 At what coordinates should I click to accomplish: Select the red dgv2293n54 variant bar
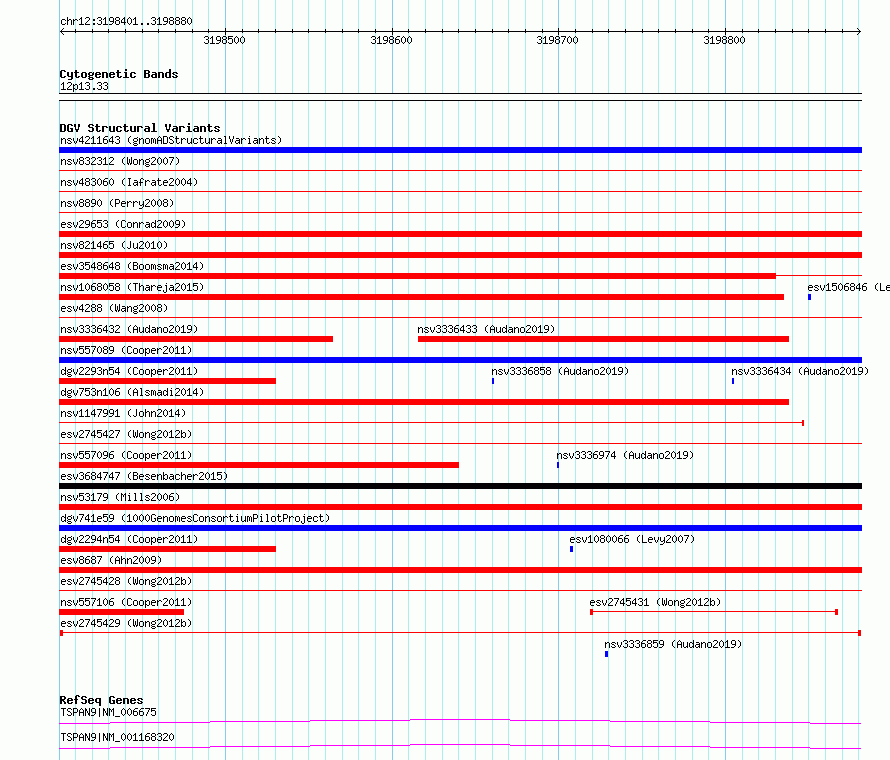tap(167, 381)
